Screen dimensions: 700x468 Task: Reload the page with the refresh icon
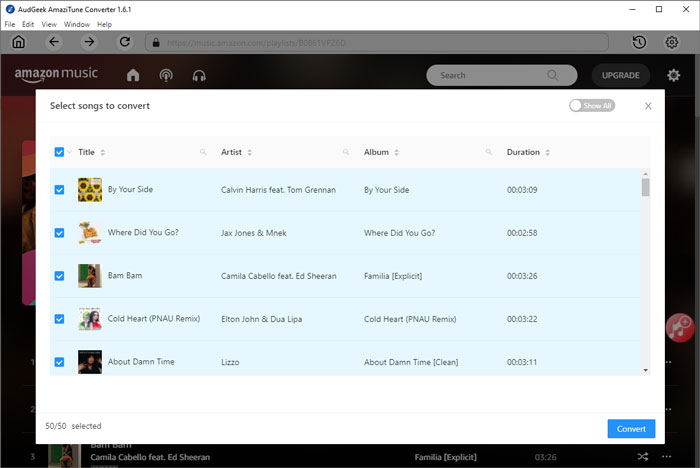point(125,42)
